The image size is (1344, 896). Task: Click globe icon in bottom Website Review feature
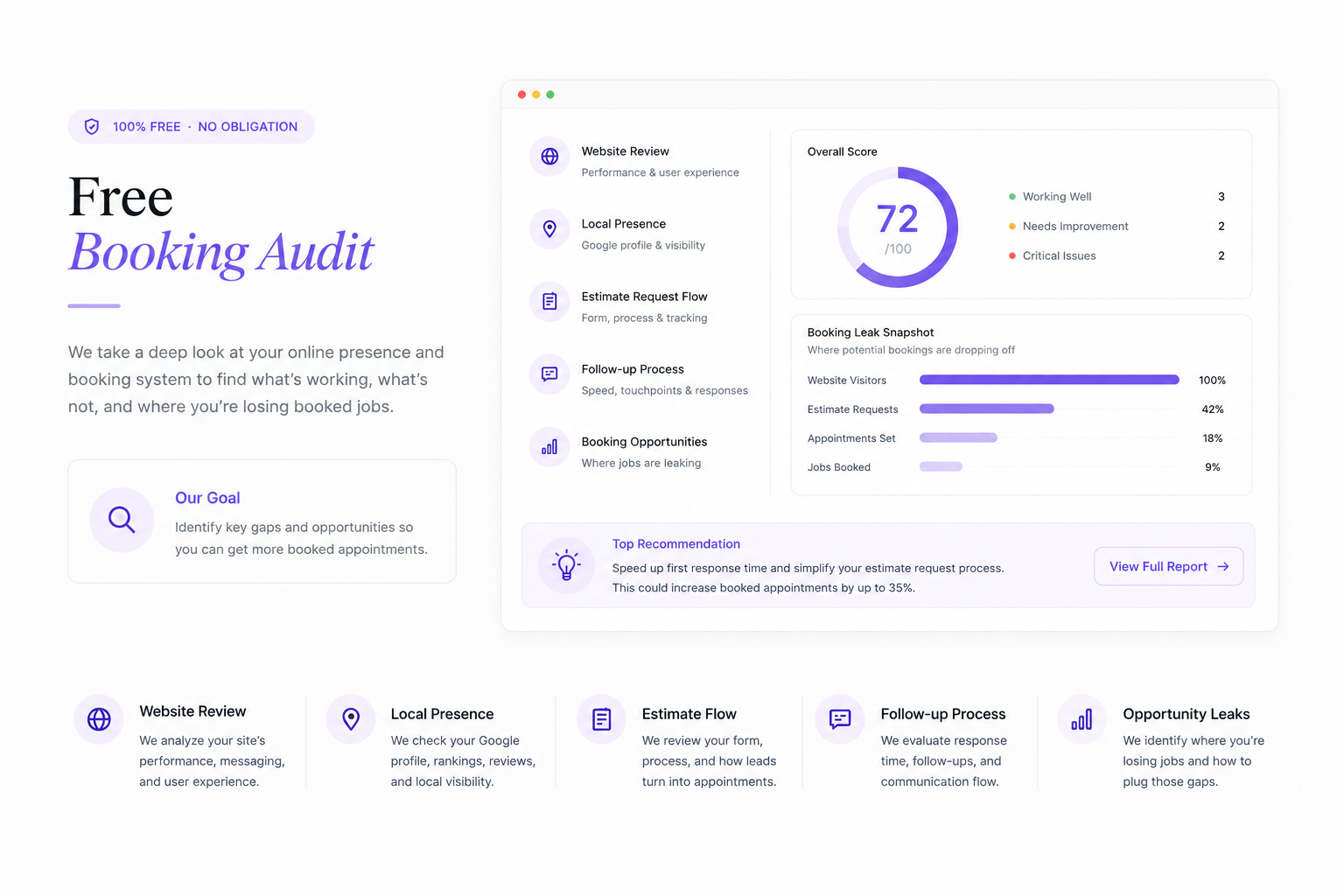[x=99, y=719]
